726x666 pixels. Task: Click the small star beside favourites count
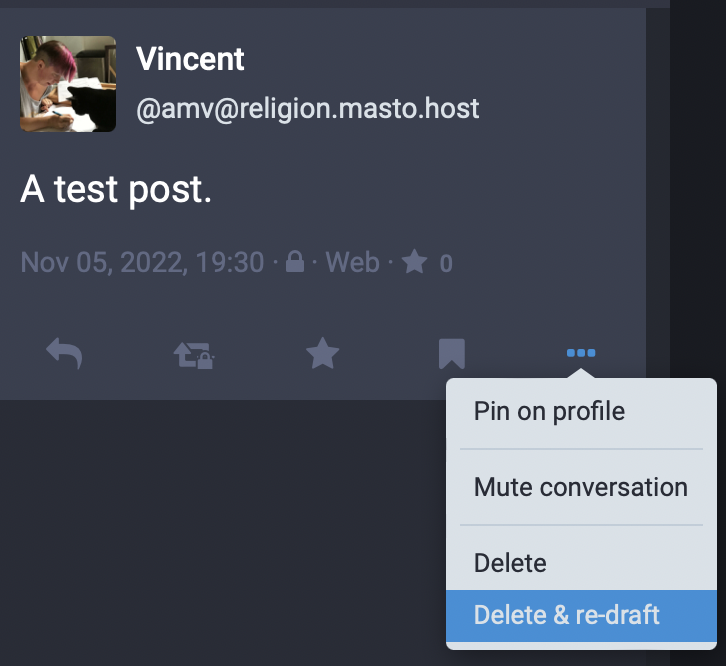(x=414, y=263)
